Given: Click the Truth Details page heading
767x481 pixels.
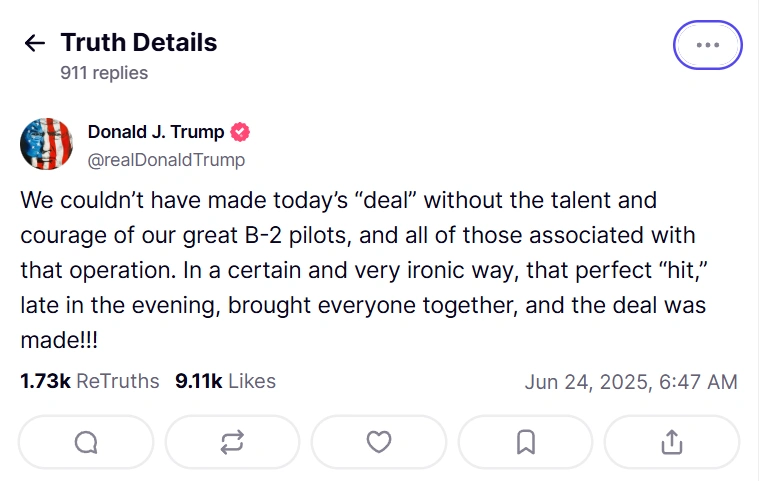Looking at the screenshot, I should [139, 43].
